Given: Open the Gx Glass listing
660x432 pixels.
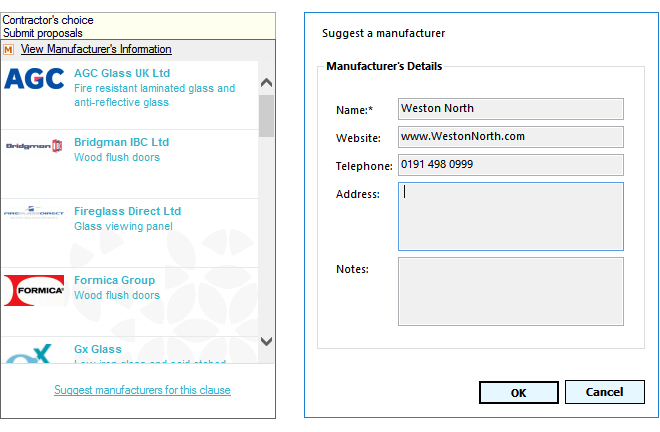Looking at the screenshot, I should click(x=98, y=349).
